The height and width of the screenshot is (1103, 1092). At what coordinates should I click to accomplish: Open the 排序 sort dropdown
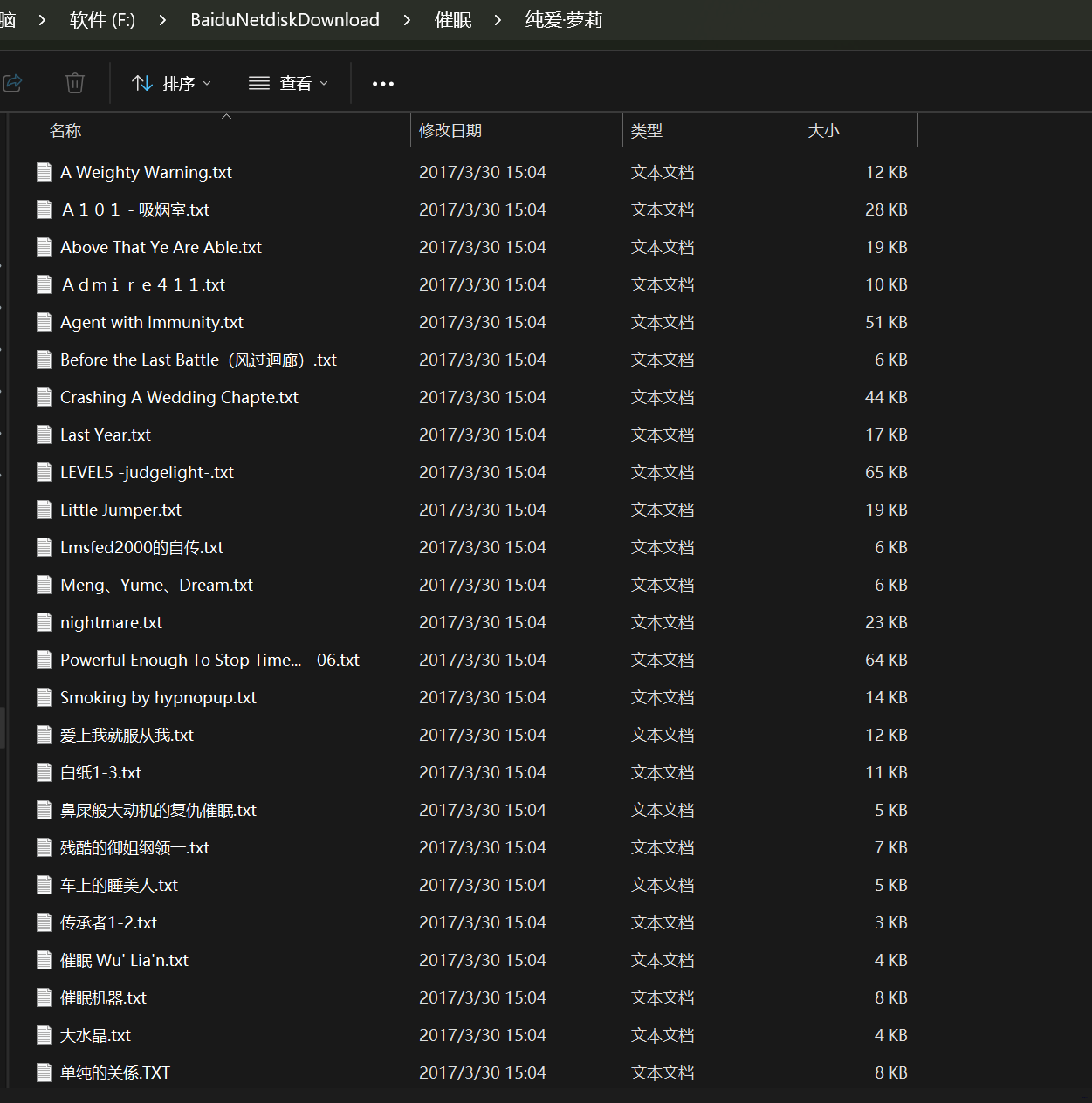tap(171, 83)
